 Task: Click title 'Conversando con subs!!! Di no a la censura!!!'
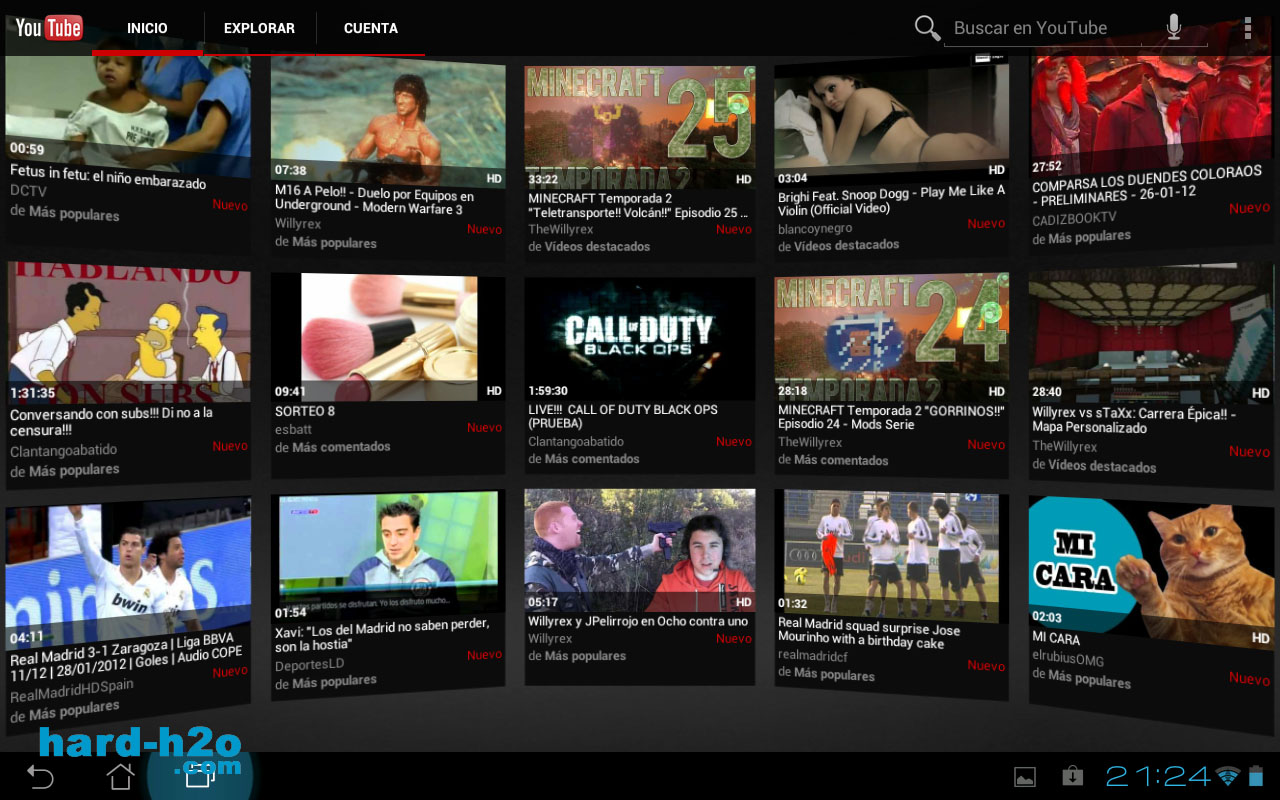click(x=111, y=422)
